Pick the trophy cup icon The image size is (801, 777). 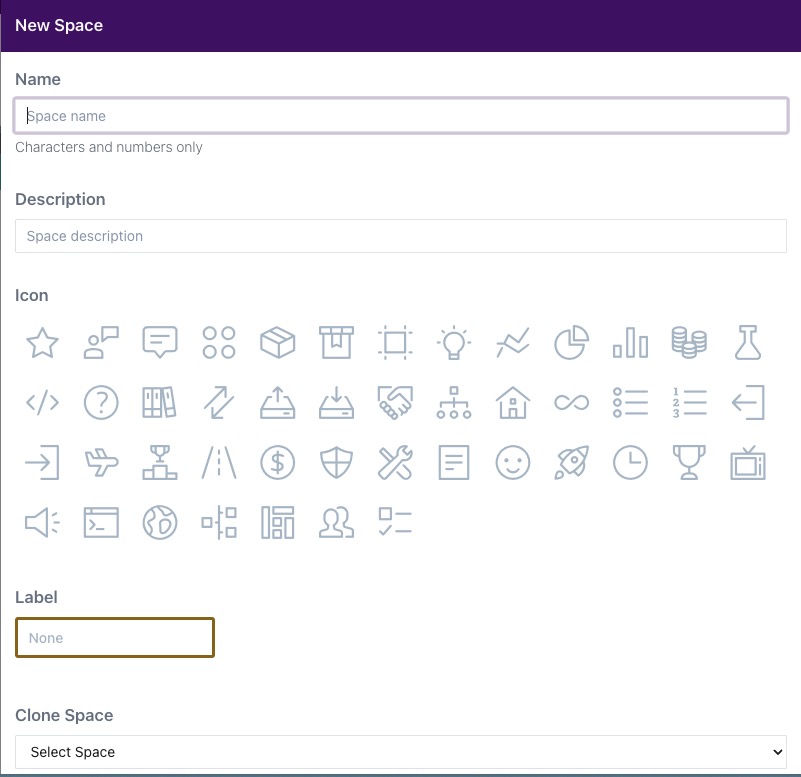point(689,463)
